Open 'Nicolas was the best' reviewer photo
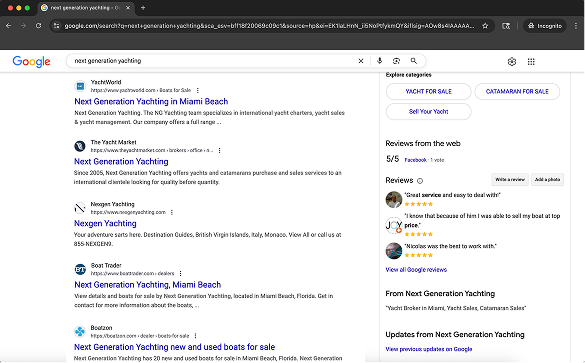 (394, 251)
